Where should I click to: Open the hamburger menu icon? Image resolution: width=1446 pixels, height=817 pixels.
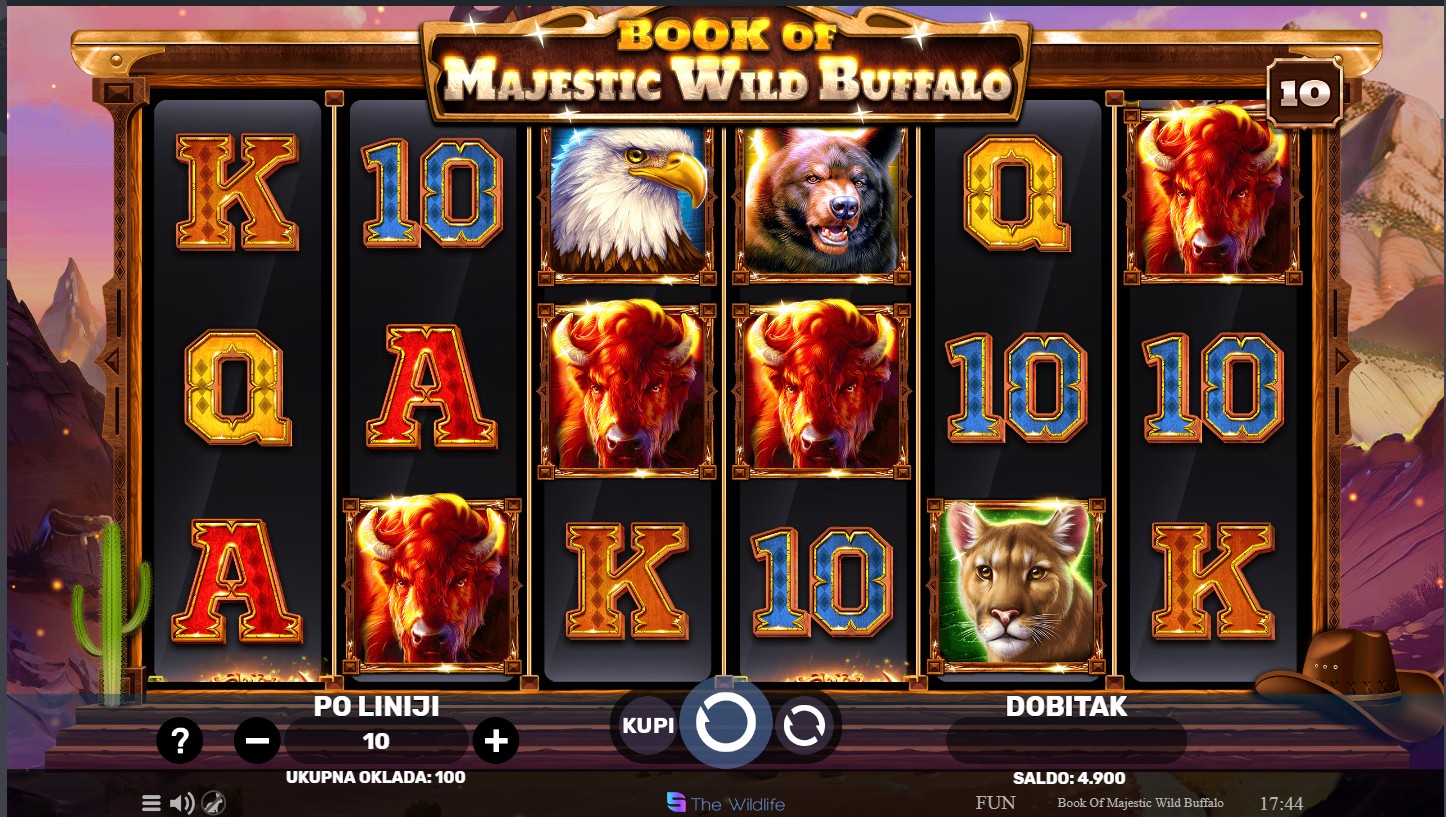coord(151,802)
